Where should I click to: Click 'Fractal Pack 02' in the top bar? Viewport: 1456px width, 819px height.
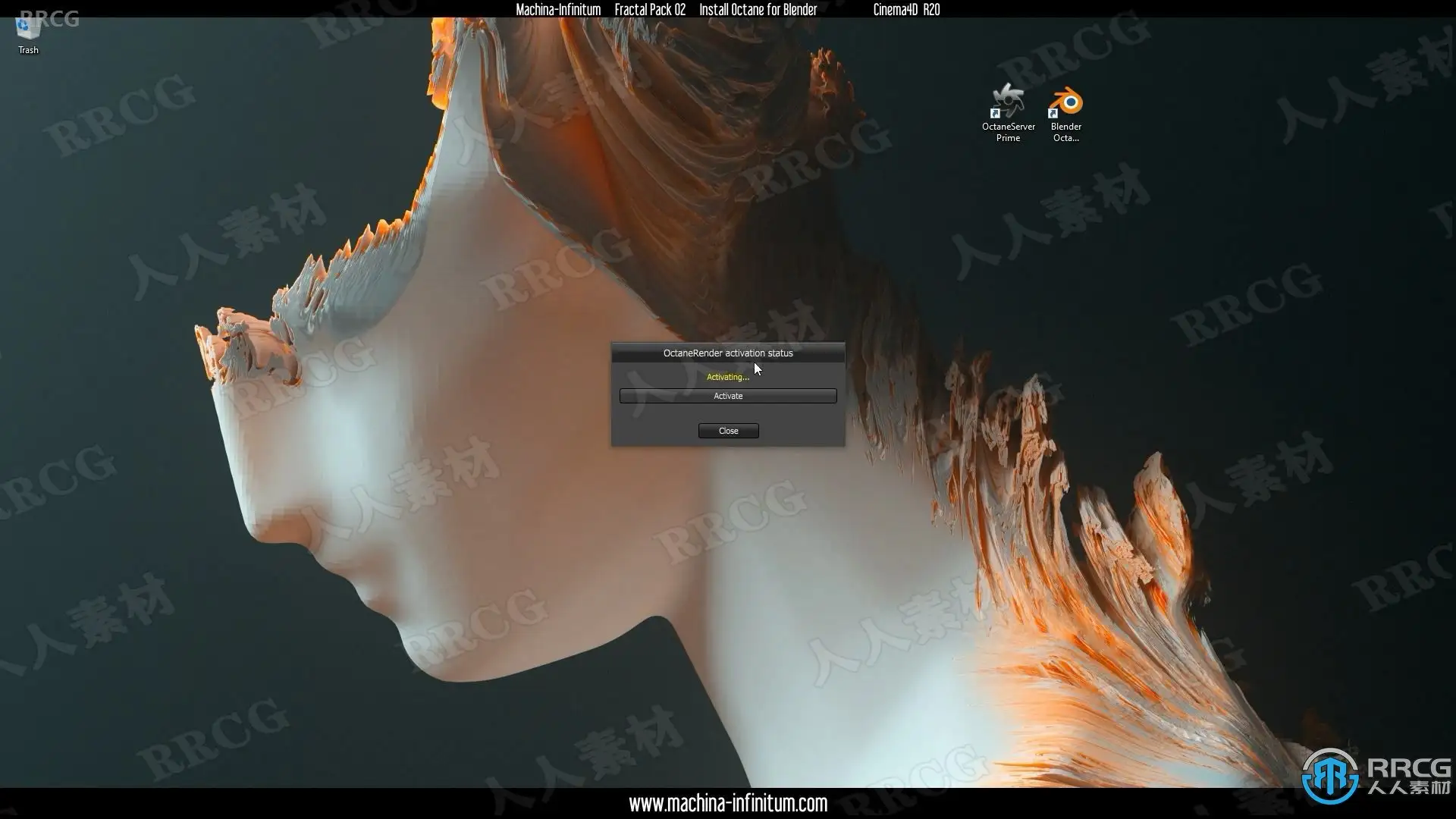tap(650, 10)
